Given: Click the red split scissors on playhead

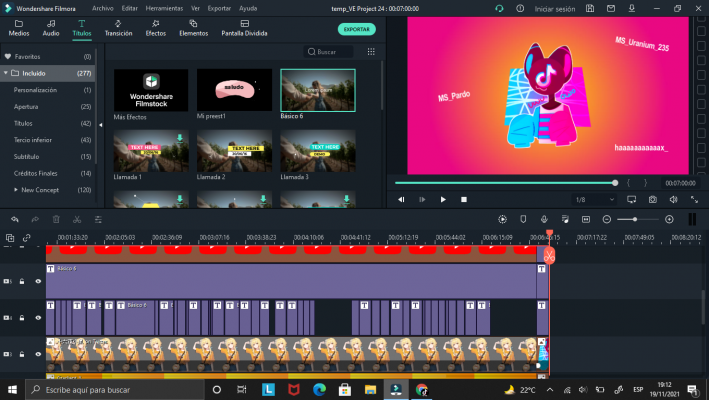Looking at the screenshot, I should [549, 256].
